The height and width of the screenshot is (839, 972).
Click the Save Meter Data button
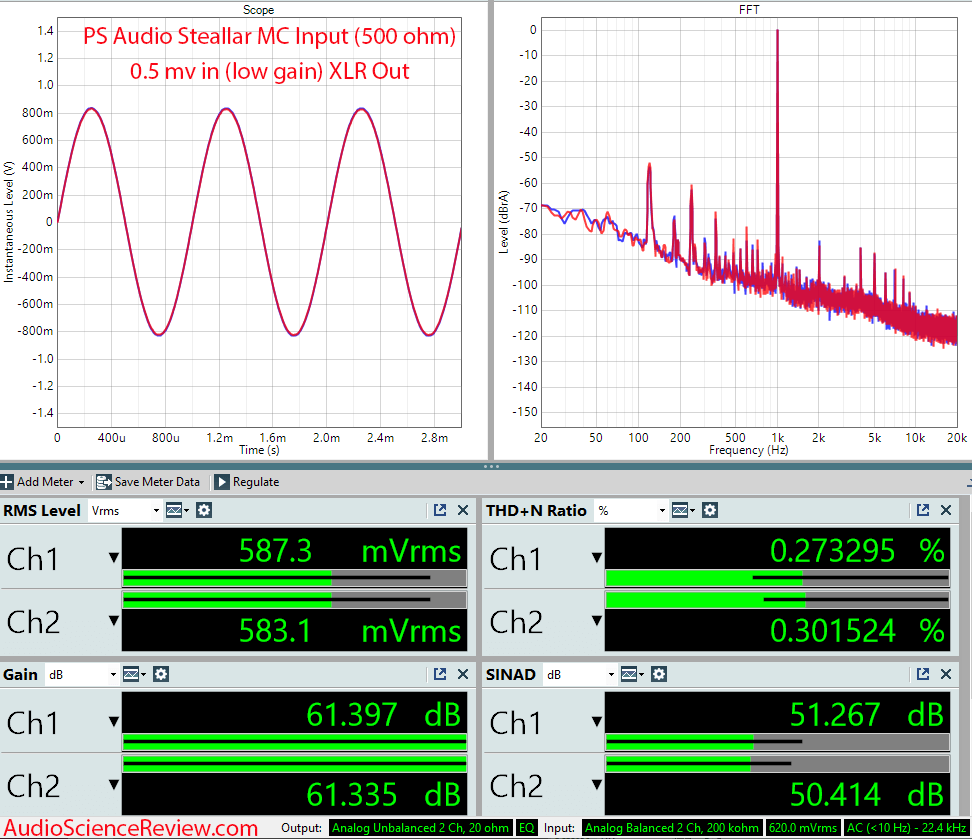pos(148,482)
